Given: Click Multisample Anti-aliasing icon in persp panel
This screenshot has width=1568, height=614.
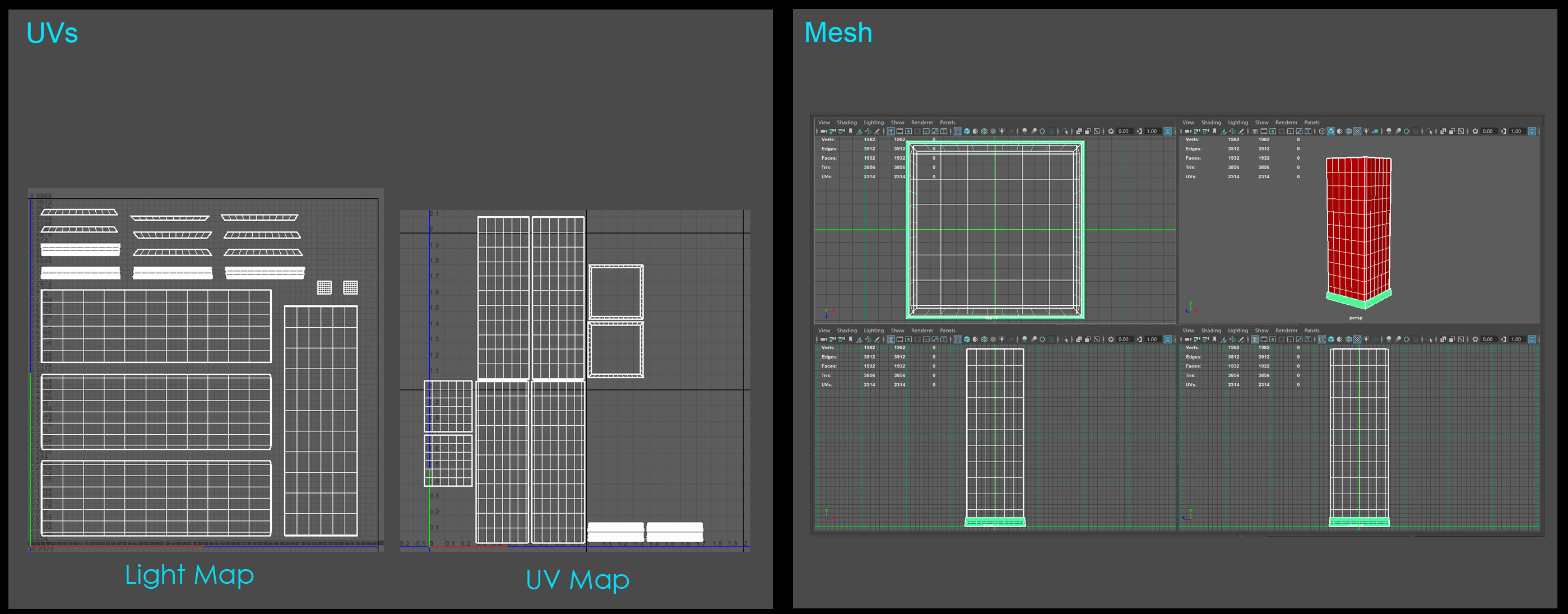Looking at the screenshot, I should [1407, 132].
